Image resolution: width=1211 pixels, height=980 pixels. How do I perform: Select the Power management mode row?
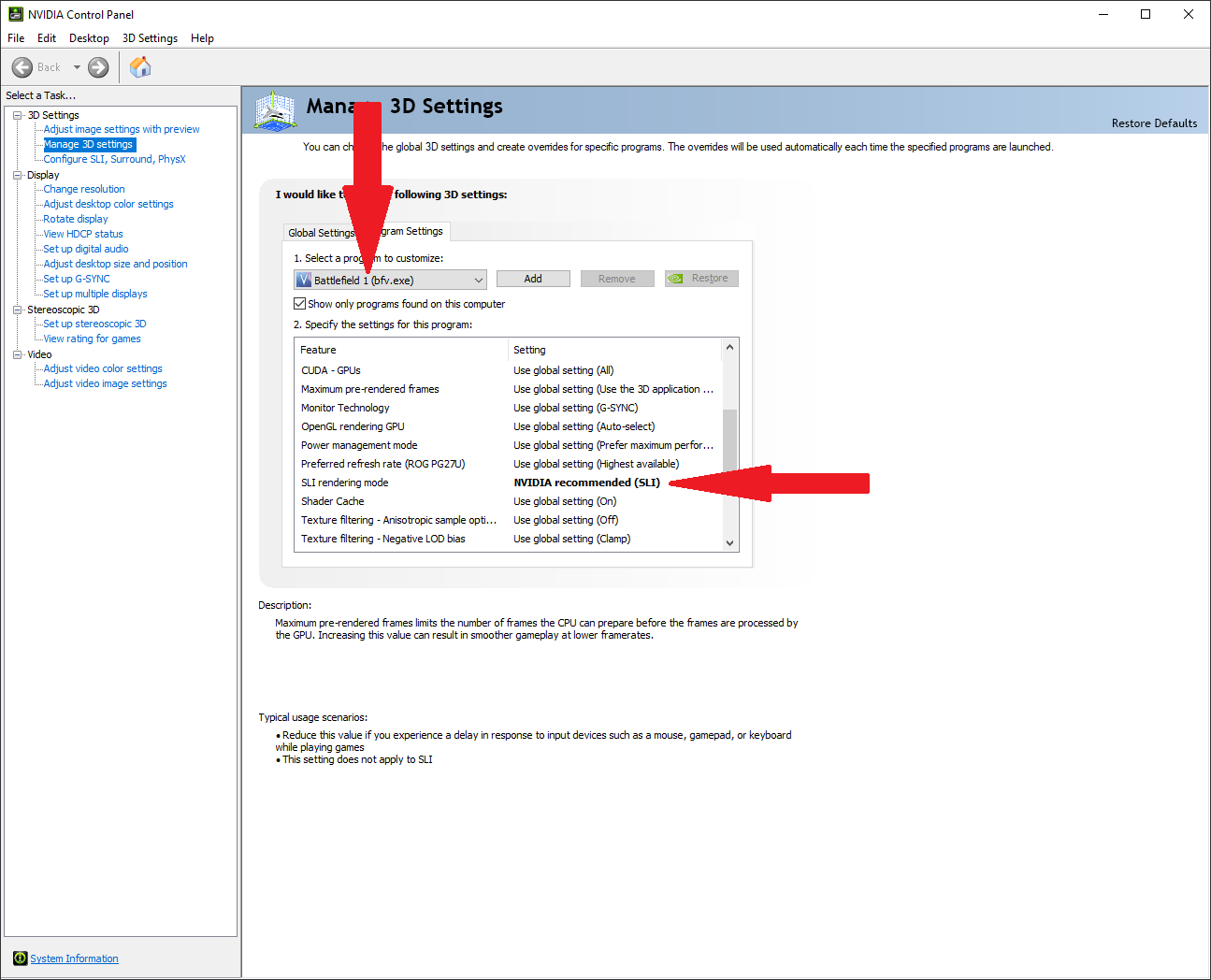(508, 445)
